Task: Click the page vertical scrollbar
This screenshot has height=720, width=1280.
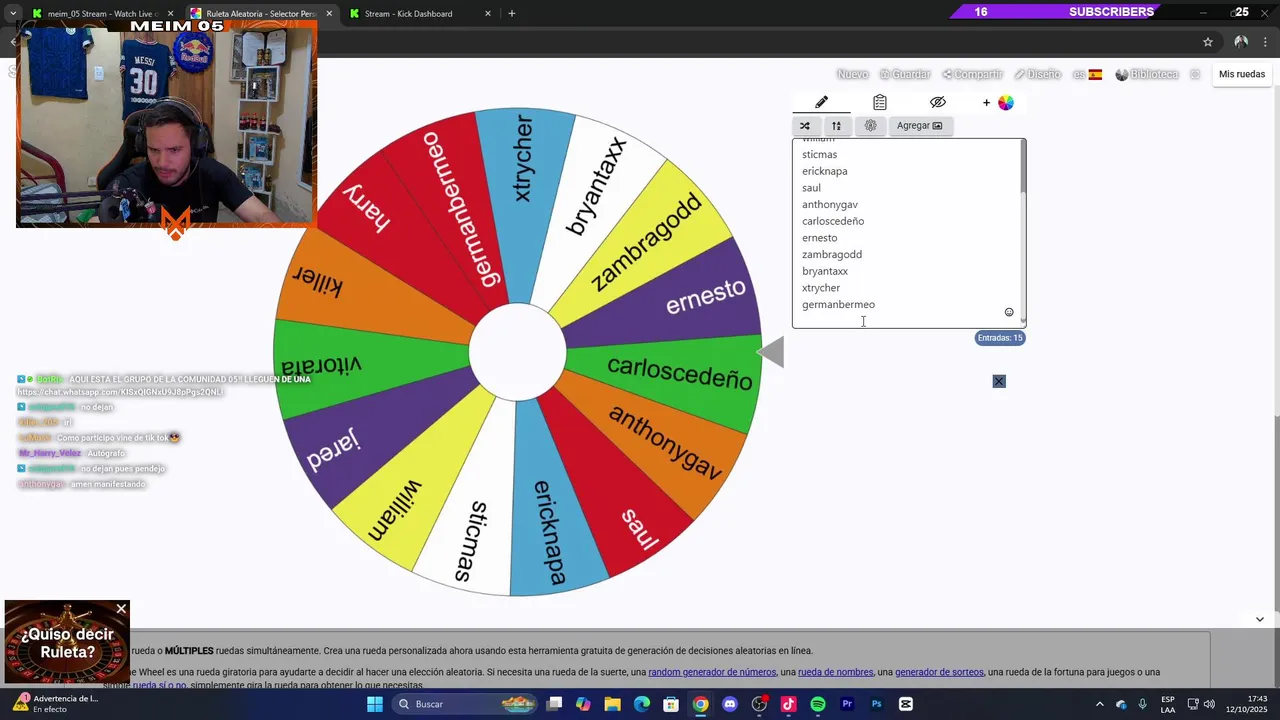Action: coord(1275,350)
